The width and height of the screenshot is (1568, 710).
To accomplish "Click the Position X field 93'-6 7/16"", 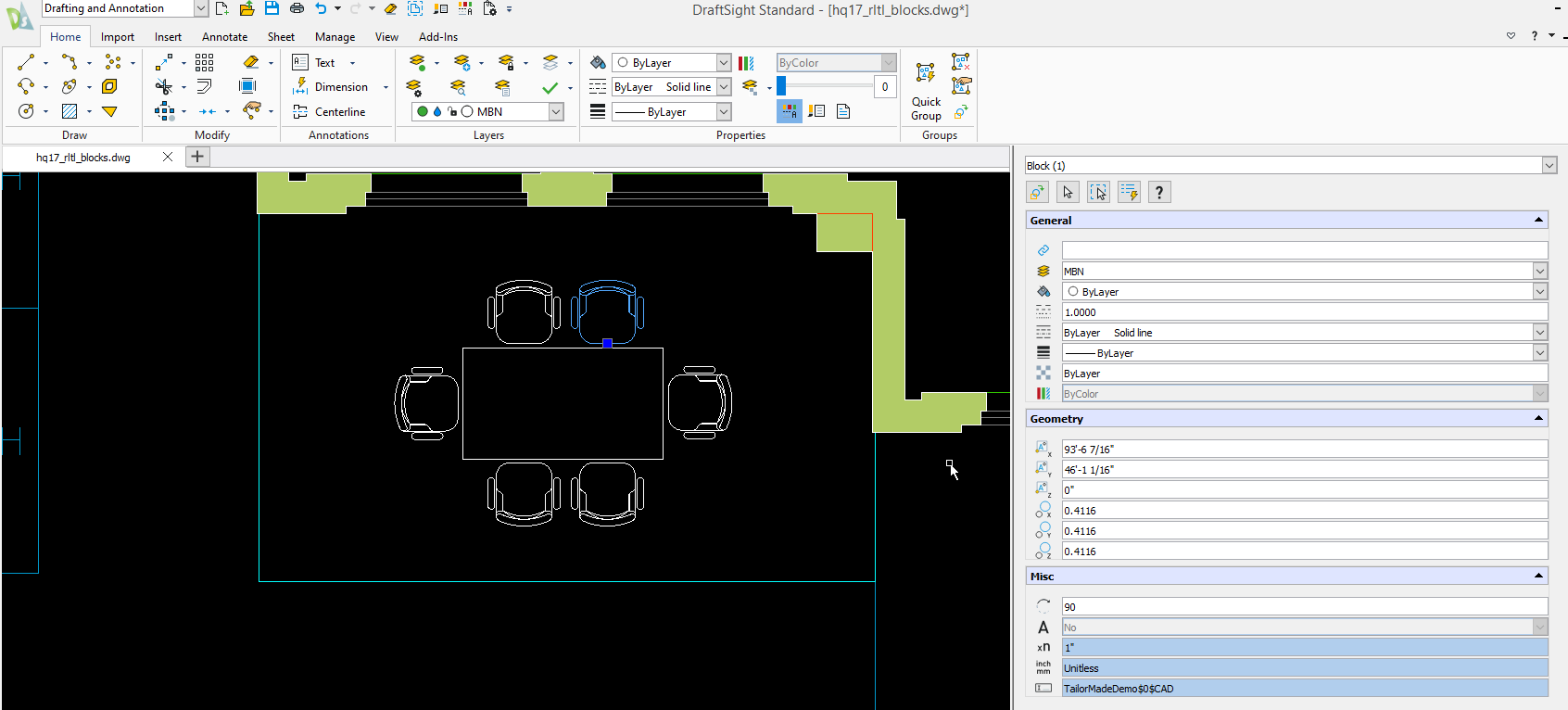I will pyautogui.click(x=1304, y=449).
